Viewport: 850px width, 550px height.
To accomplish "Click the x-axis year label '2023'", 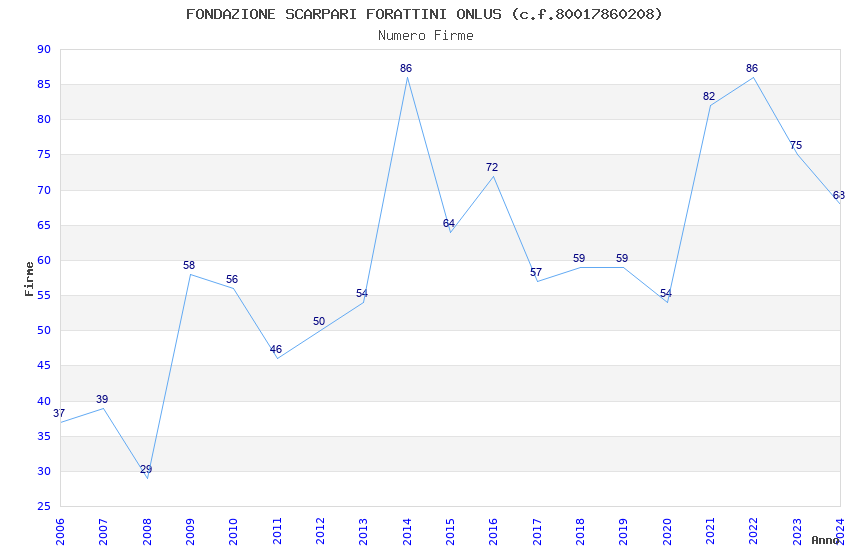I will pos(797,531).
